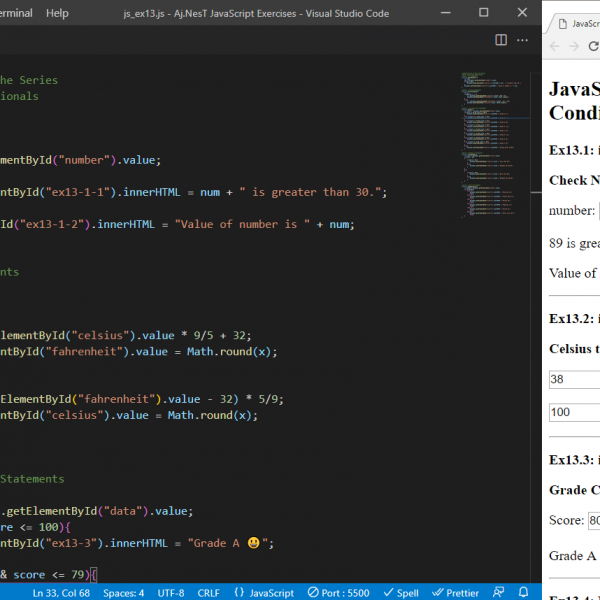Toggle the Spell checker status item

(401, 592)
